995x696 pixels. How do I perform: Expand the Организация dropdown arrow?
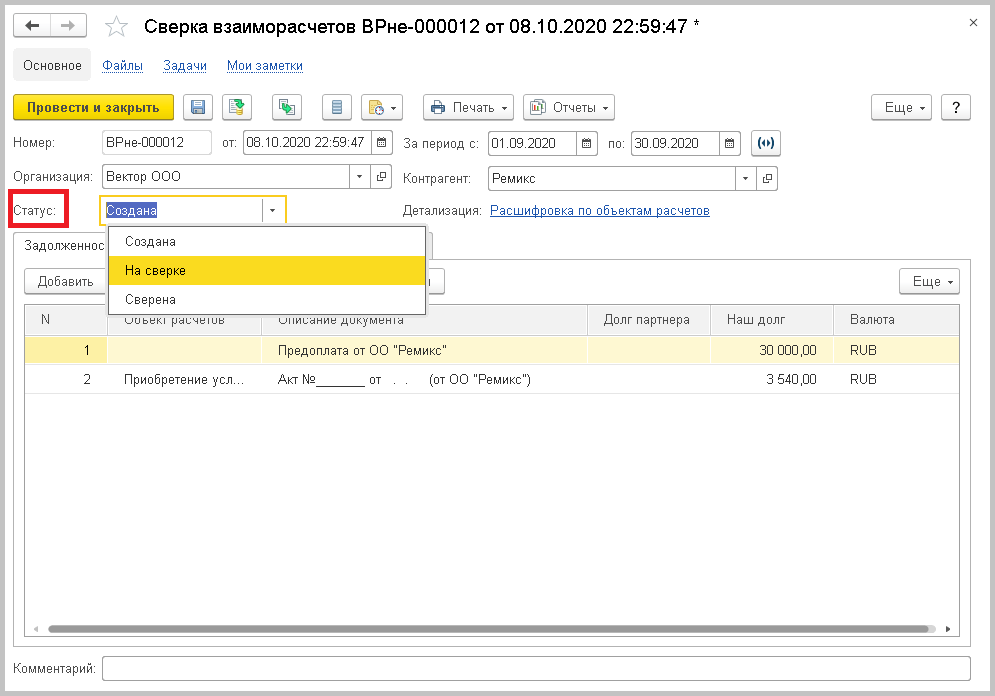coord(360,177)
